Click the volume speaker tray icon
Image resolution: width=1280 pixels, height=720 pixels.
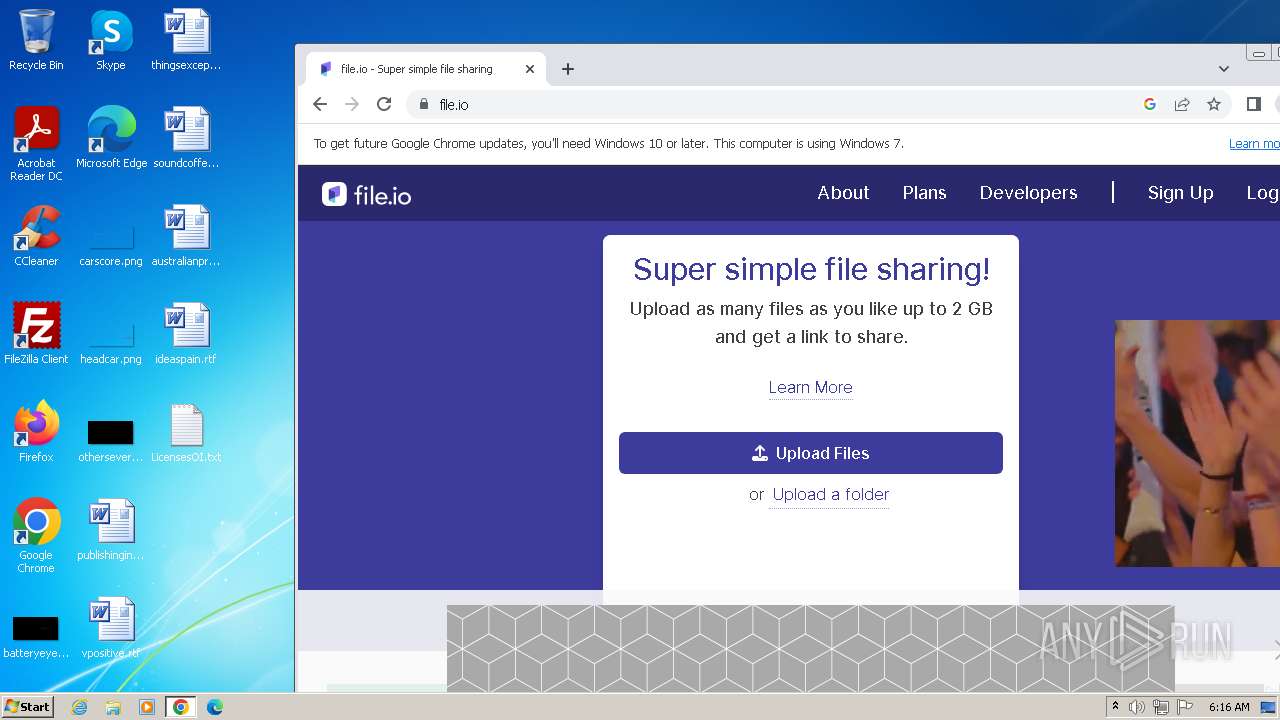pos(1137,707)
